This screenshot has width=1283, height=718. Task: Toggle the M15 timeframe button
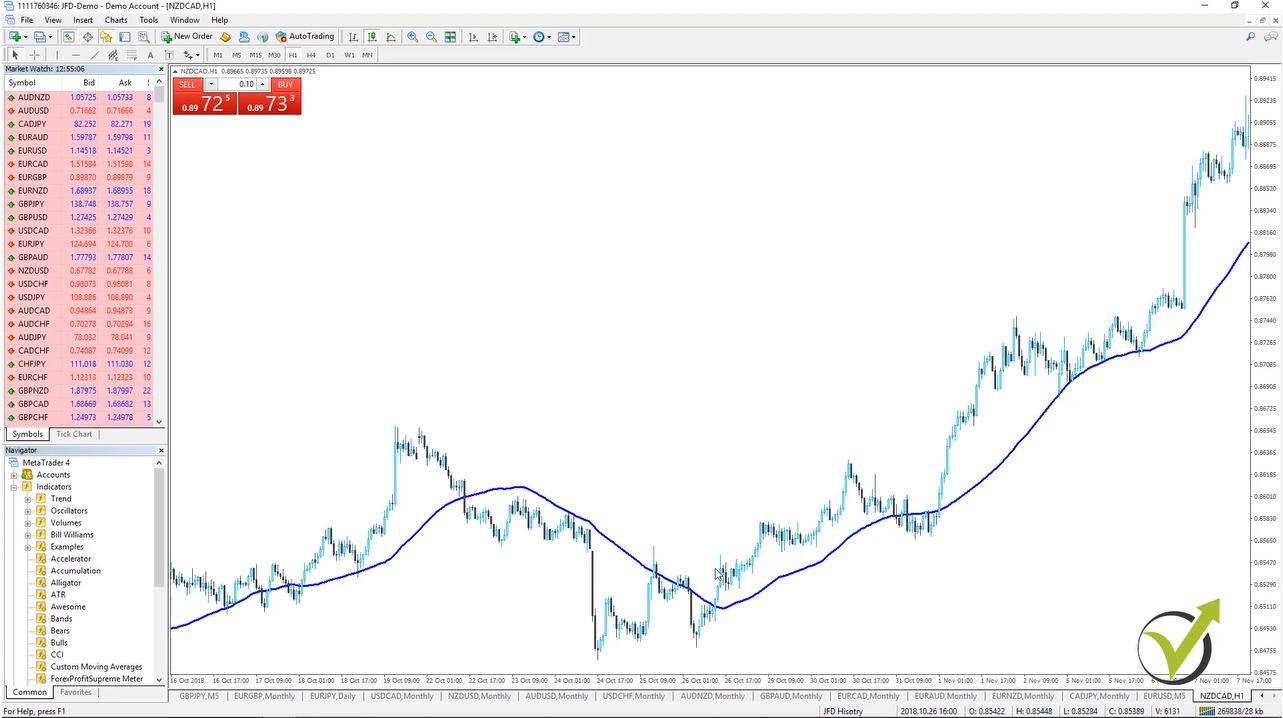point(255,55)
